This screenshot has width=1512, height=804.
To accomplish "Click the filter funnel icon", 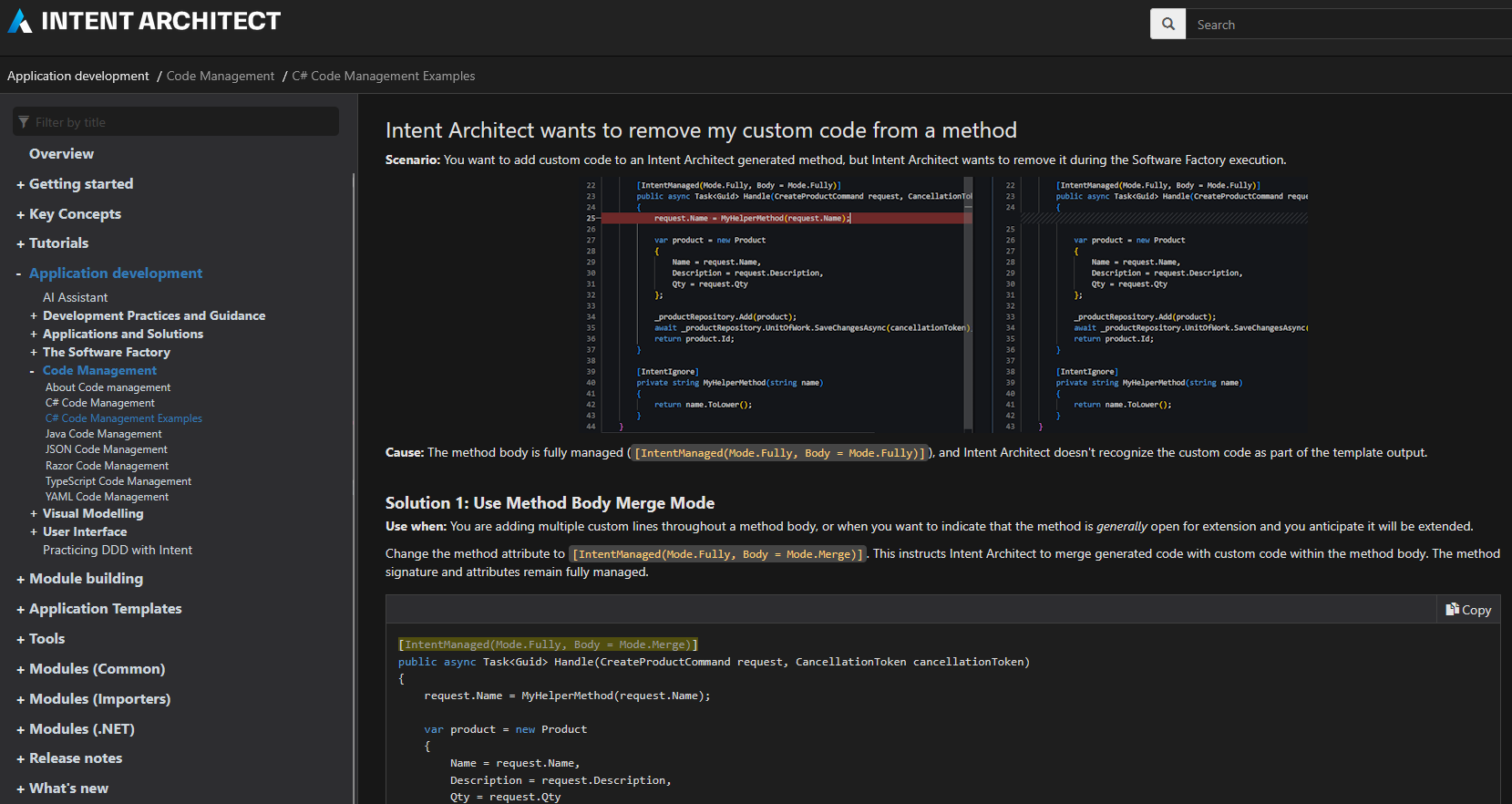I will 24,122.
